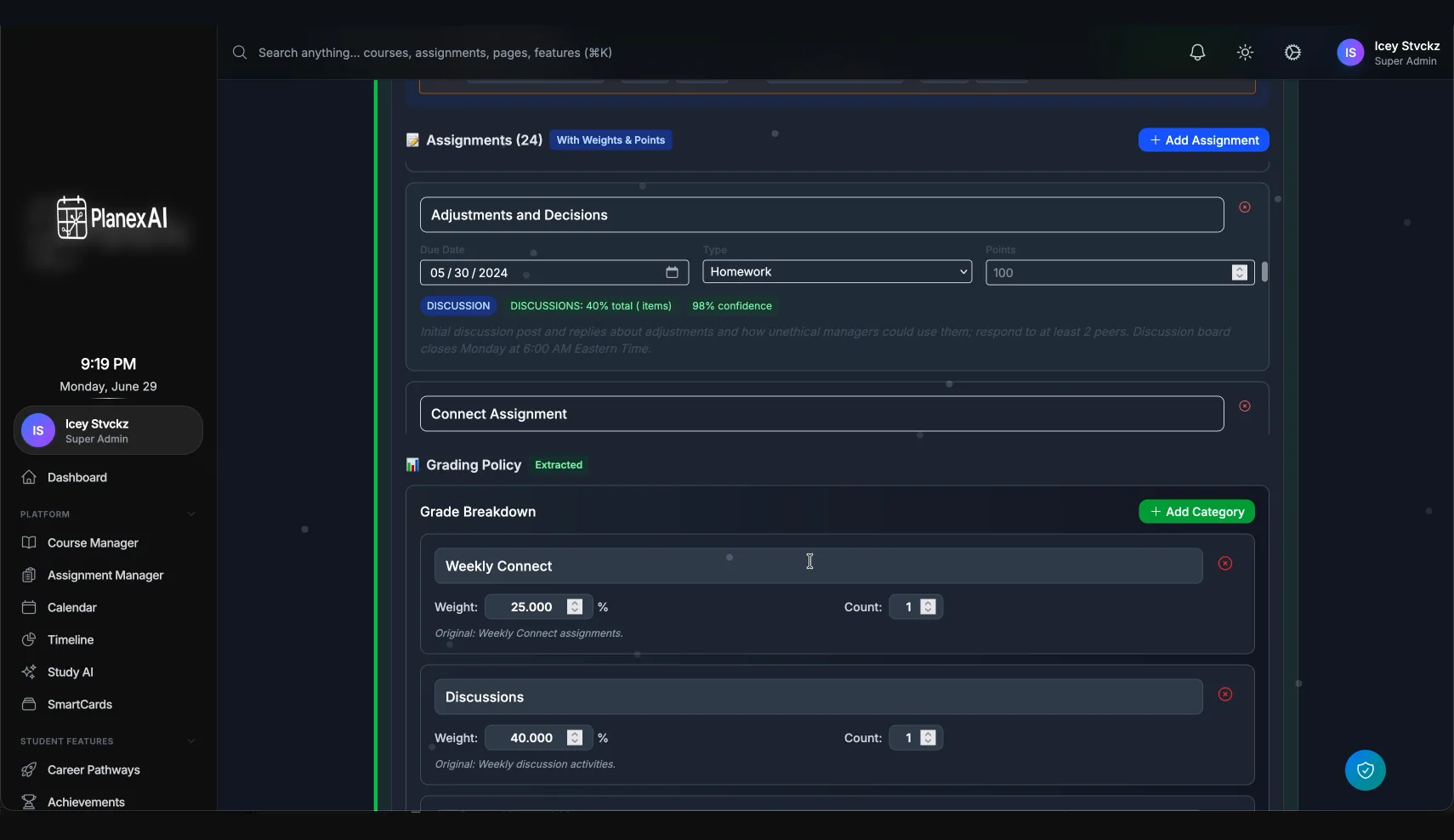Open Icey Stvckz account menu top right
Image resolution: width=1454 pixels, height=840 pixels.
[1389, 53]
